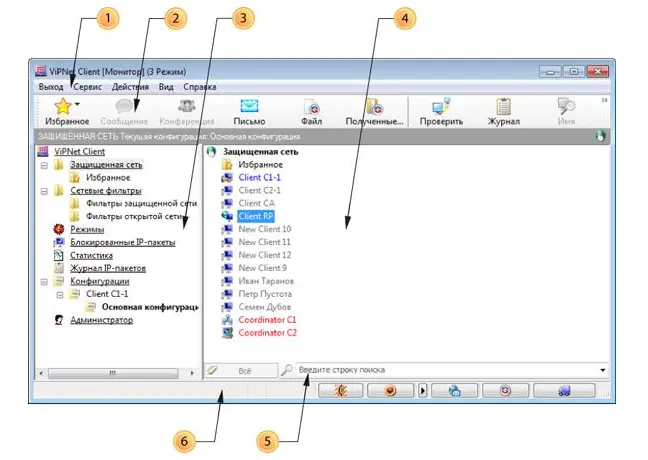This screenshot has width=648, height=460.
Task: Collapse the Конфигурации tree node
Action: pyautogui.click(x=44, y=281)
